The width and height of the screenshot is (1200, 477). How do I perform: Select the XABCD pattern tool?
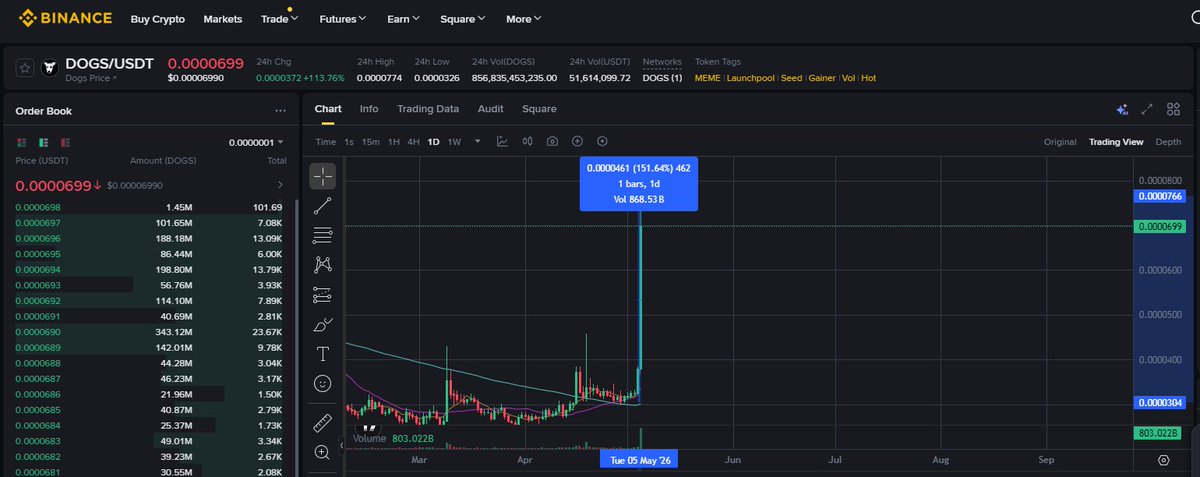tap(322, 265)
